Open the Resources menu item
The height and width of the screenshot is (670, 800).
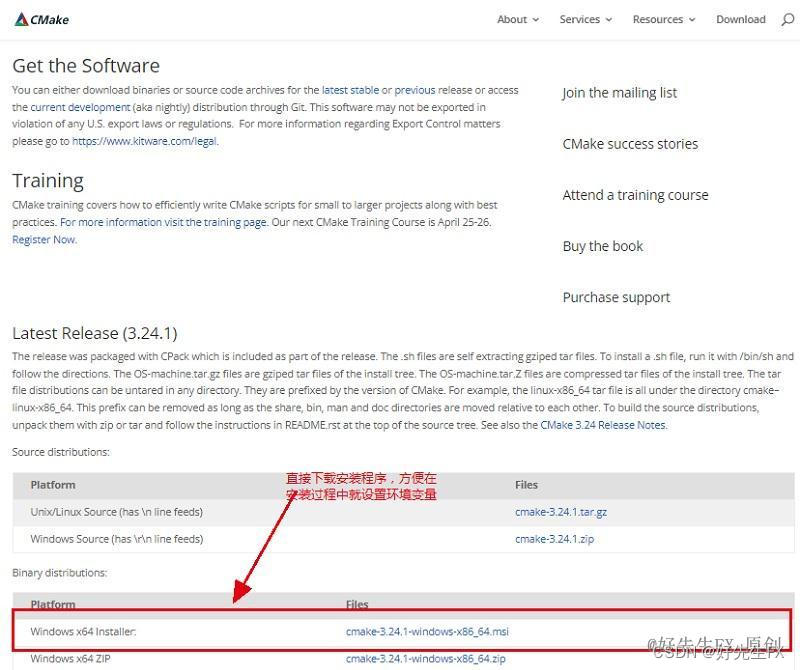tap(658, 19)
